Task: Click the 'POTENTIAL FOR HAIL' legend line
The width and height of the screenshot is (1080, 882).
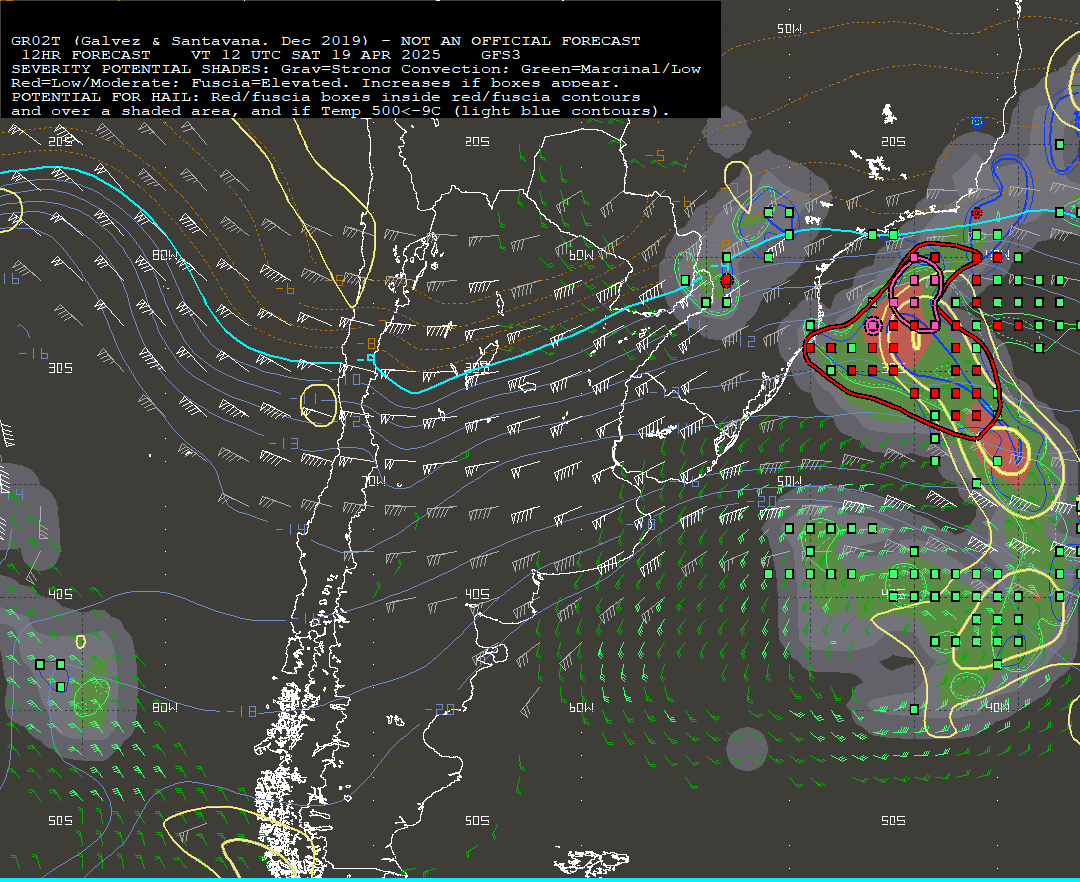Action: pyautogui.click(x=326, y=97)
